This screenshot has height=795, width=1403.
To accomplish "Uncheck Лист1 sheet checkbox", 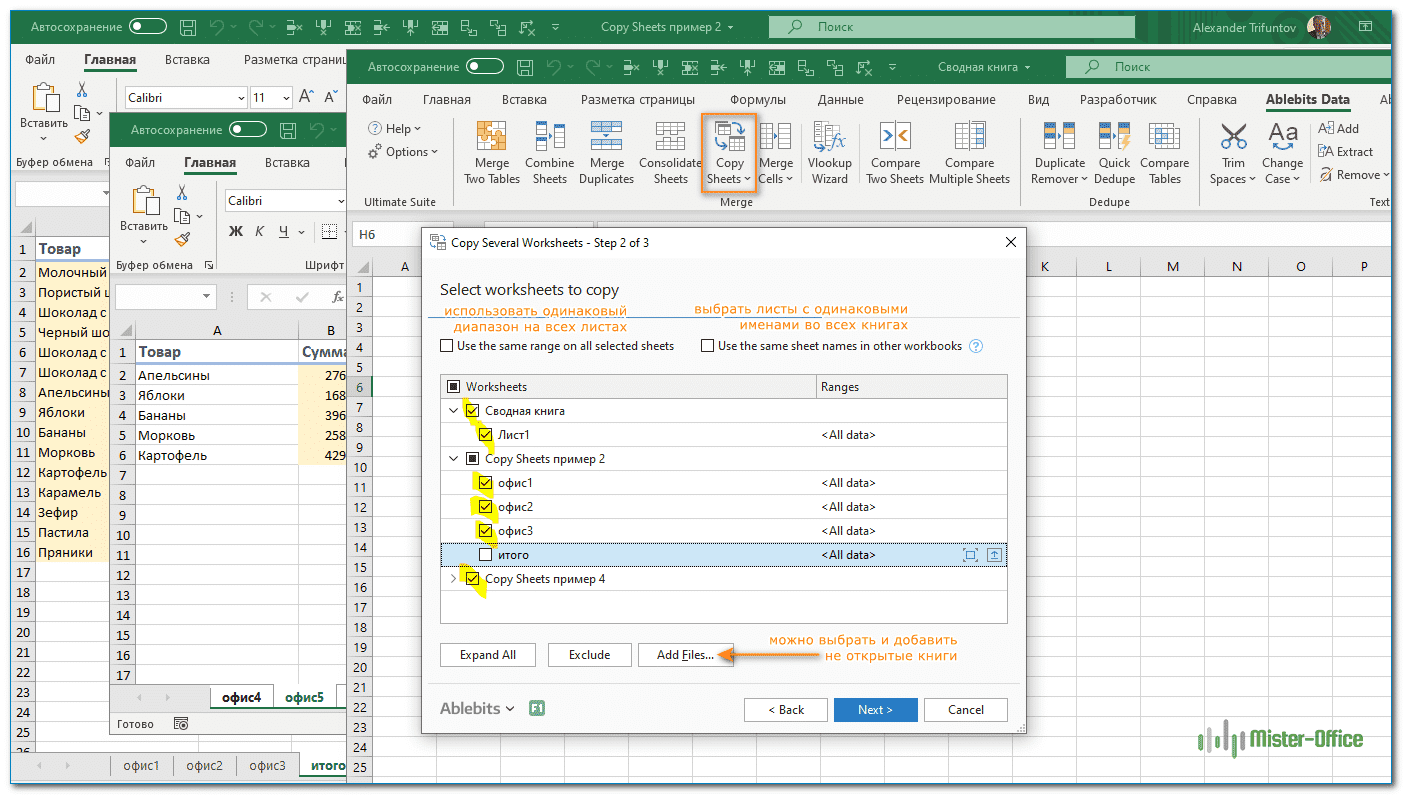I will 486,435.
